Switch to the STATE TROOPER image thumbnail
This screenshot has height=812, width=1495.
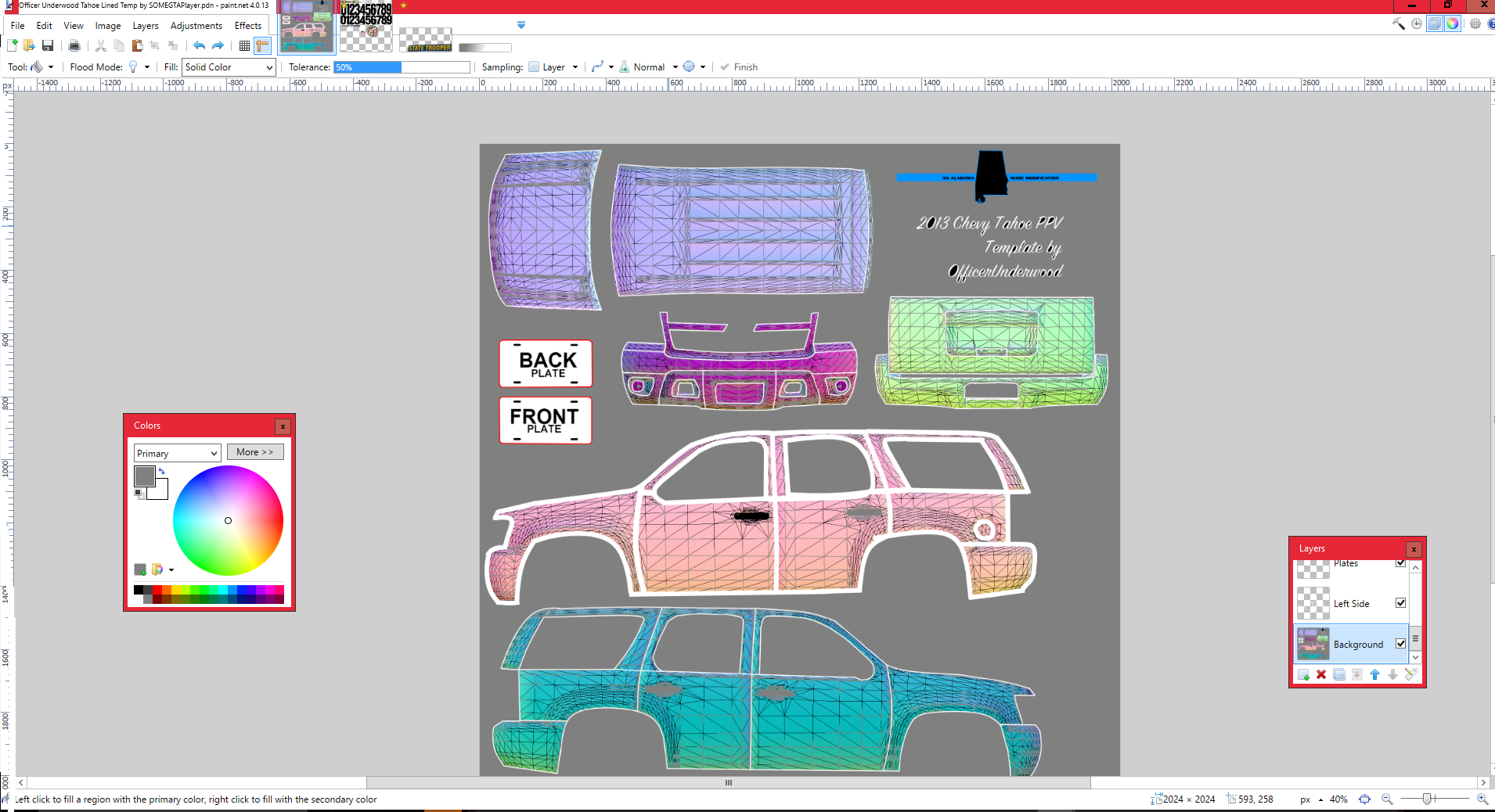click(x=426, y=40)
